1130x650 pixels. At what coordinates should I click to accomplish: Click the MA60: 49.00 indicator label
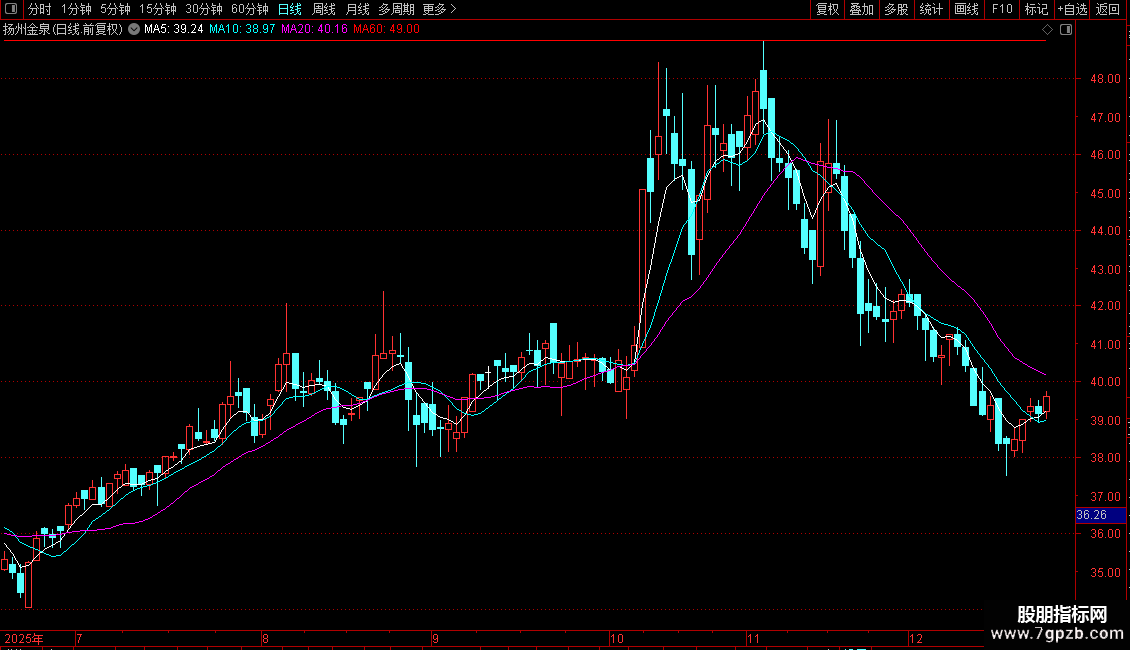tap(386, 30)
